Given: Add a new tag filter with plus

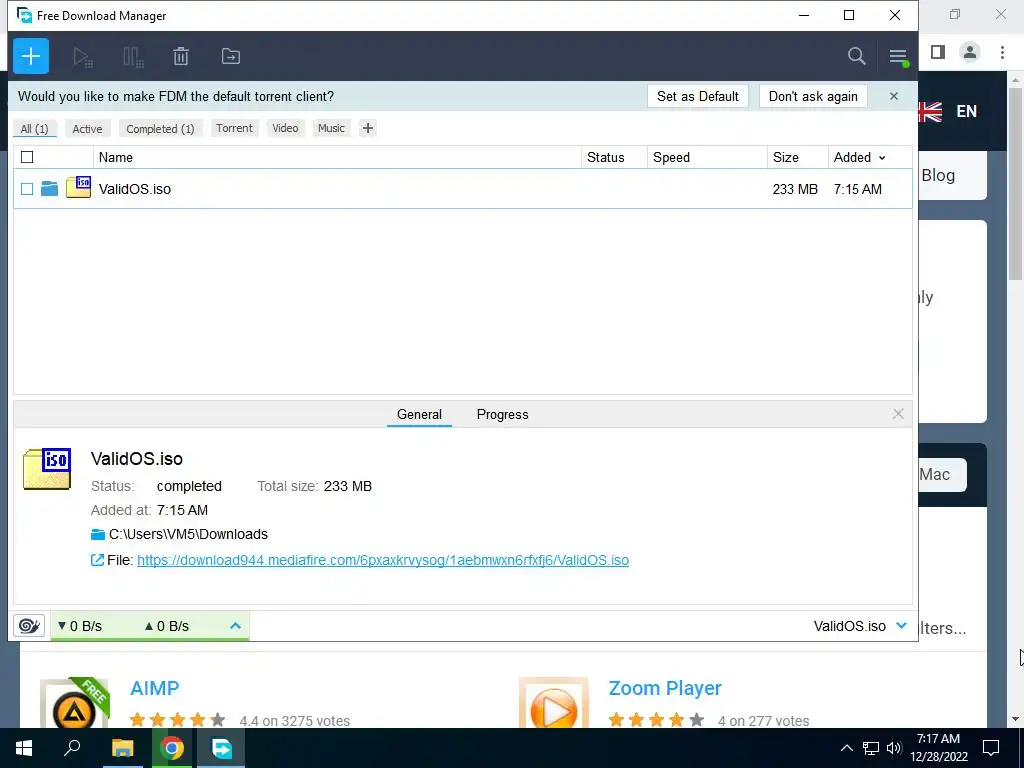Looking at the screenshot, I should pyautogui.click(x=368, y=128).
